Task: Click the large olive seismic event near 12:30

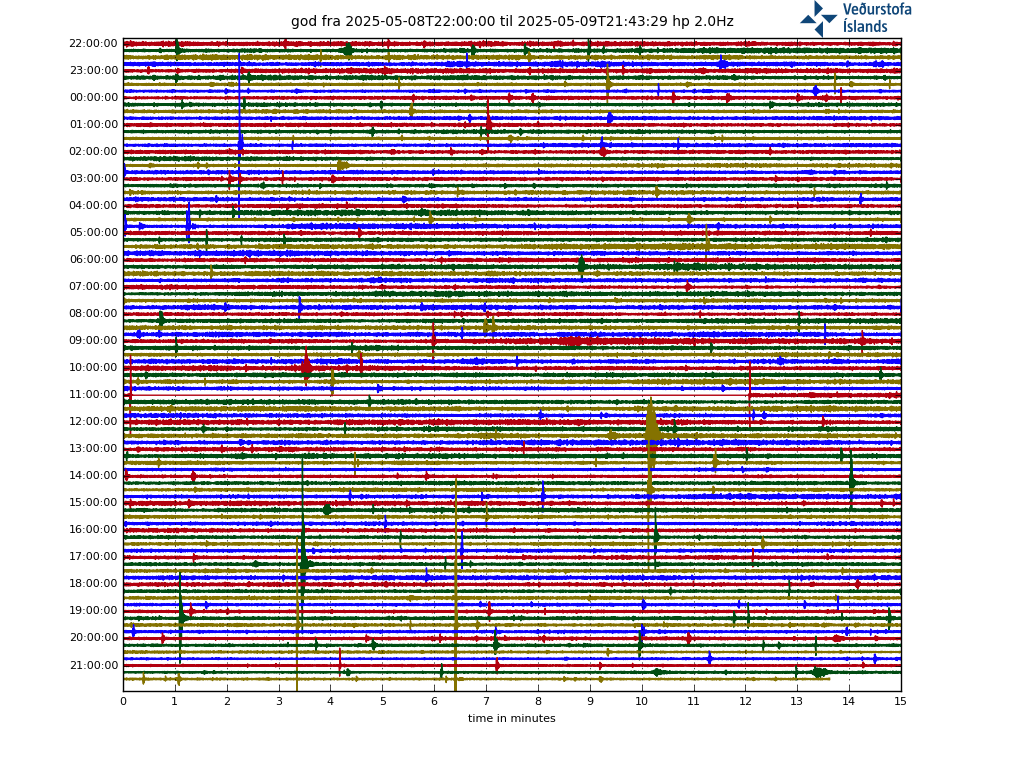Action: coord(652,432)
